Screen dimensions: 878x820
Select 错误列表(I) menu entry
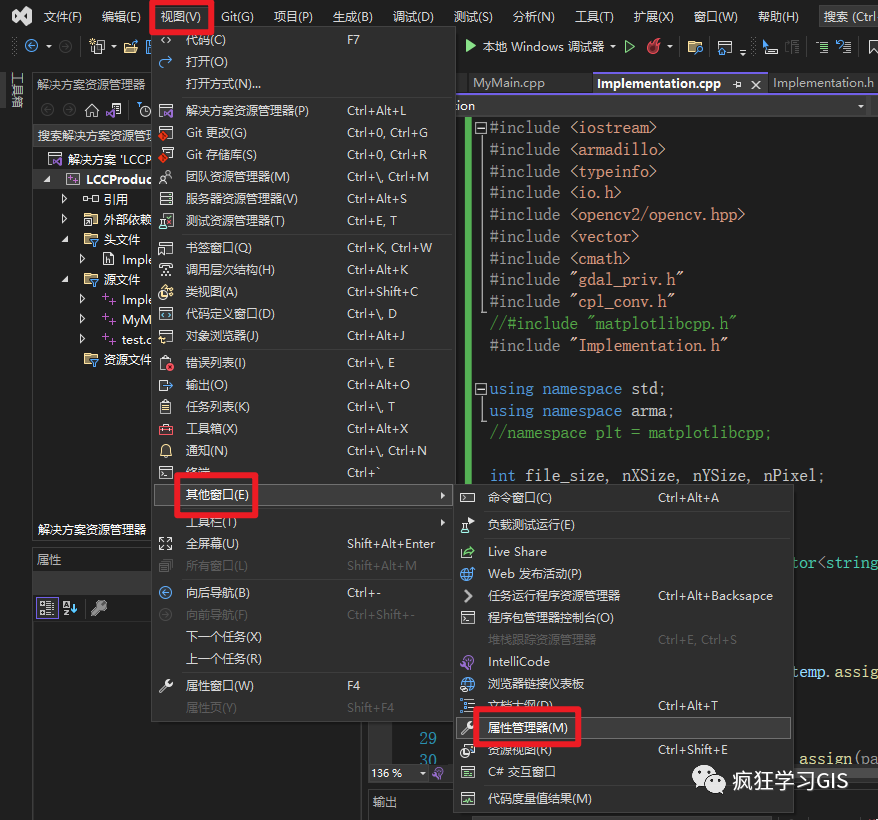pyautogui.click(x=303, y=363)
